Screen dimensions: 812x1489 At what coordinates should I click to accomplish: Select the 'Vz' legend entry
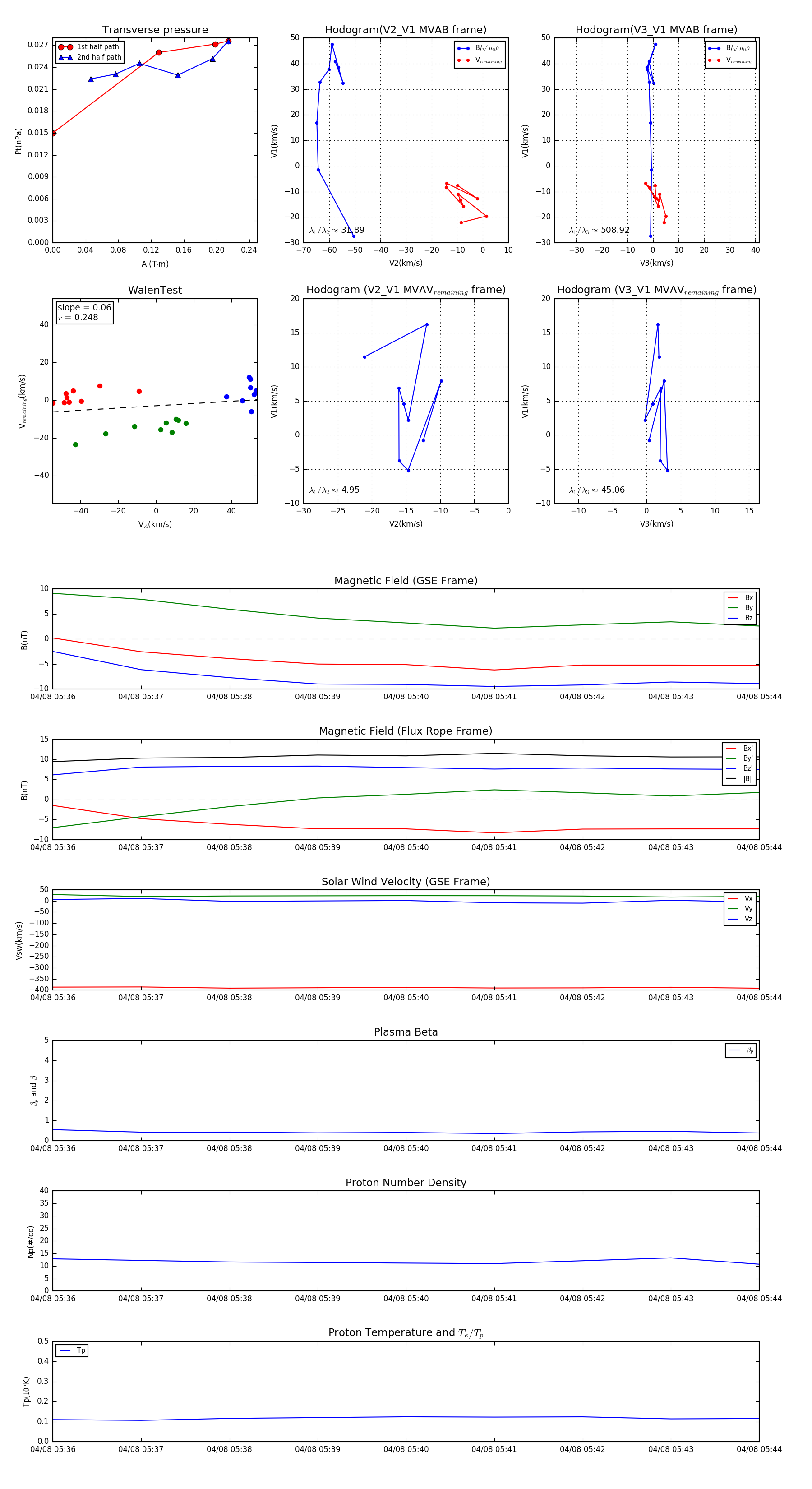pos(740,919)
